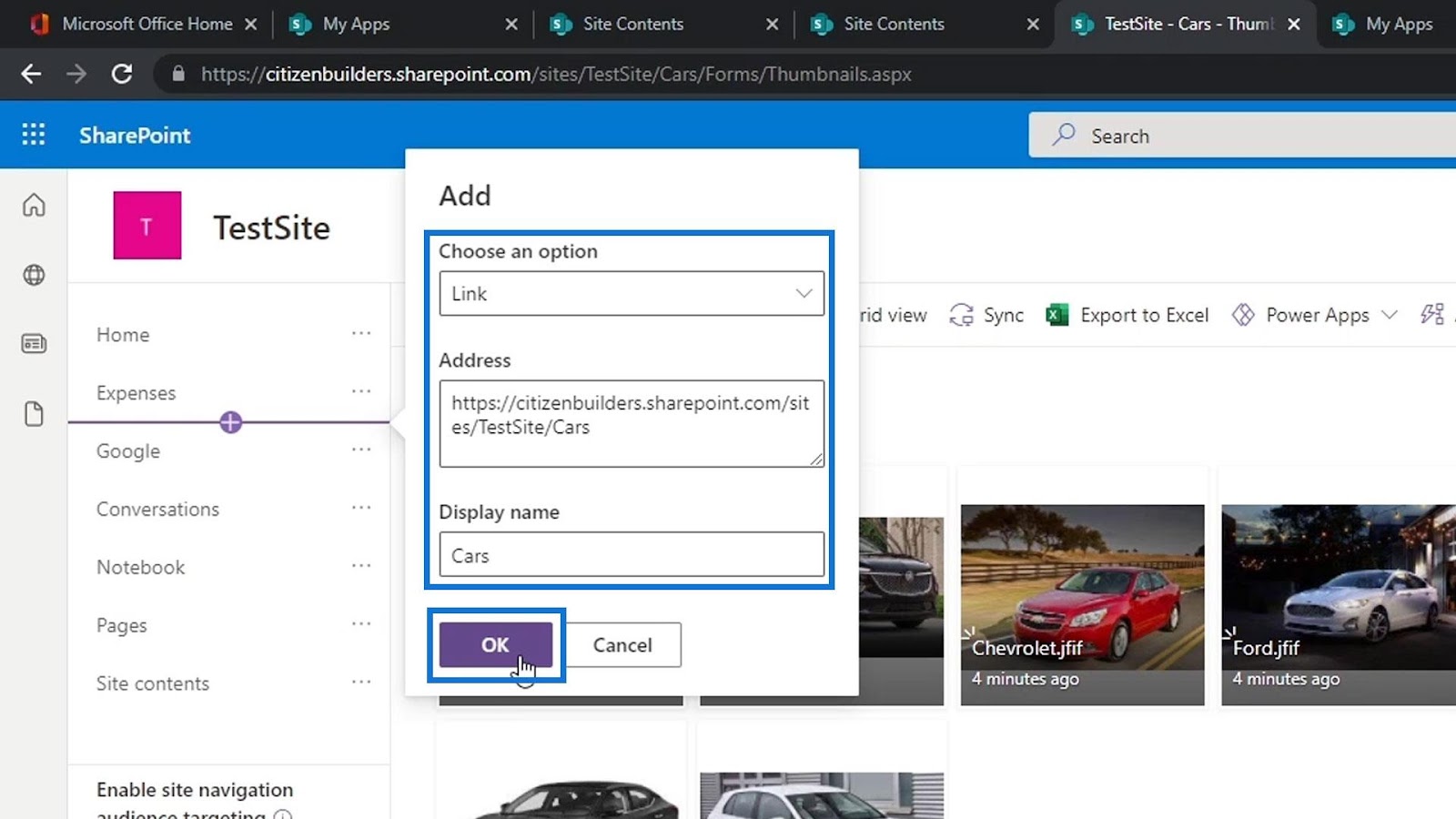Click OK to add the link
This screenshot has height=819, width=1456.
tap(496, 645)
